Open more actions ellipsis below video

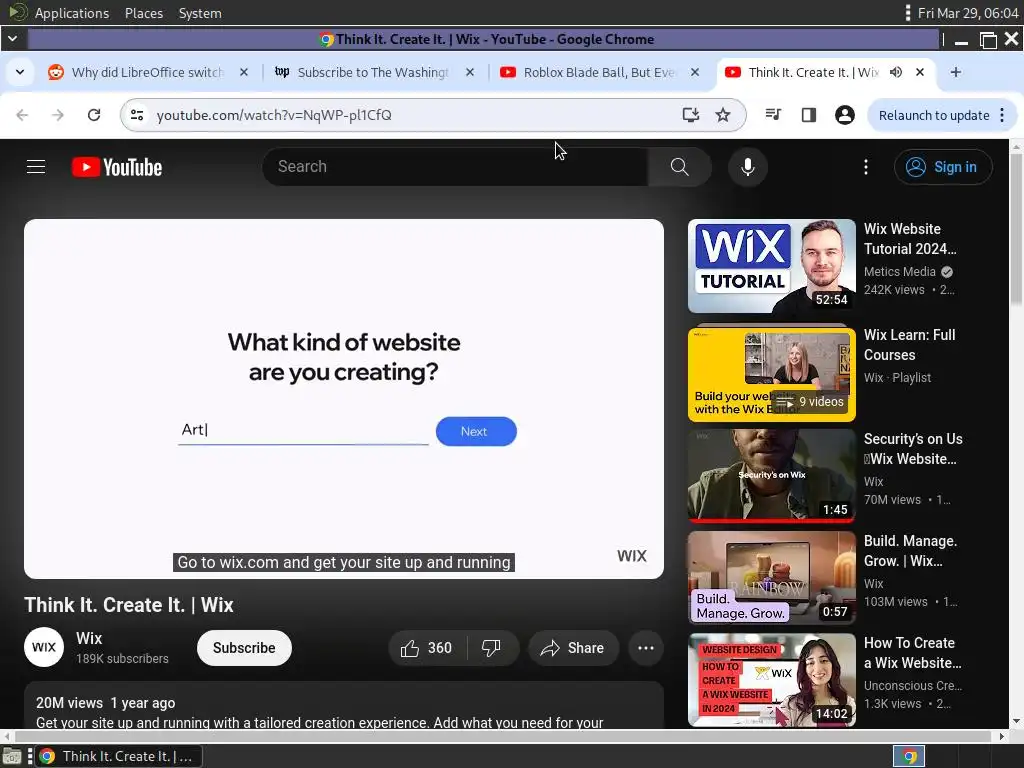646,648
